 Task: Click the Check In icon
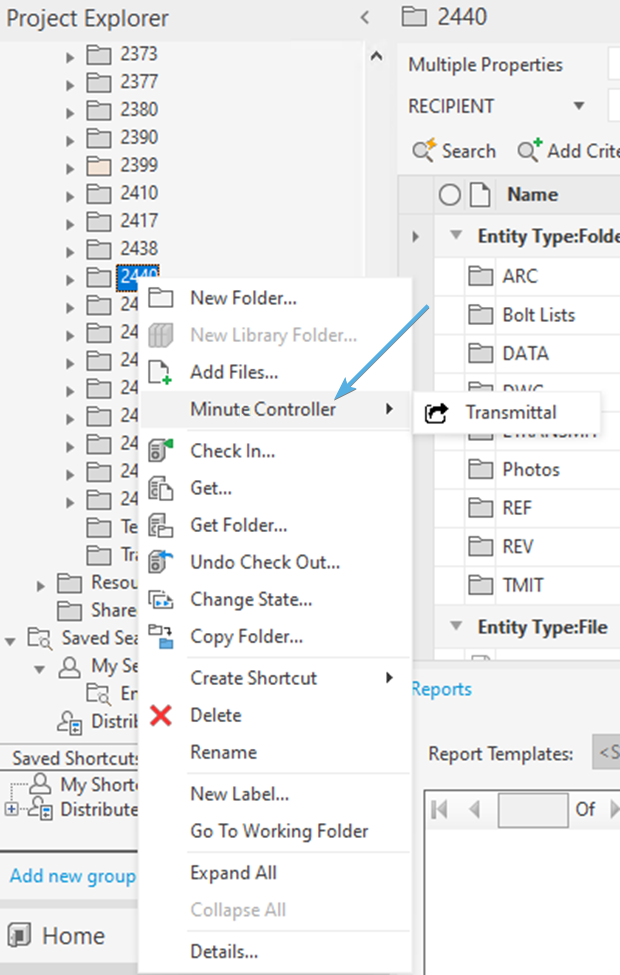tap(161, 451)
